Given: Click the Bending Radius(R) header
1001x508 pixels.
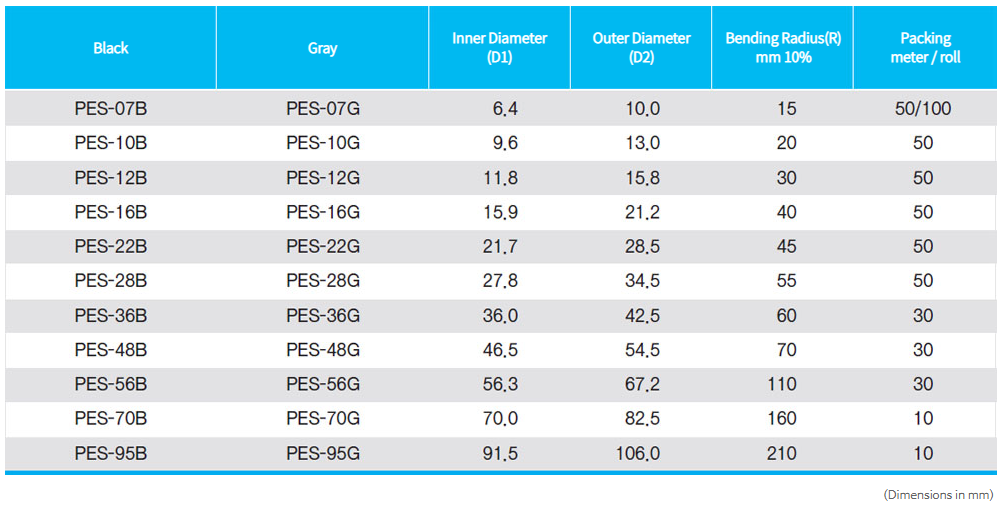Looking at the screenshot, I should point(783,48).
